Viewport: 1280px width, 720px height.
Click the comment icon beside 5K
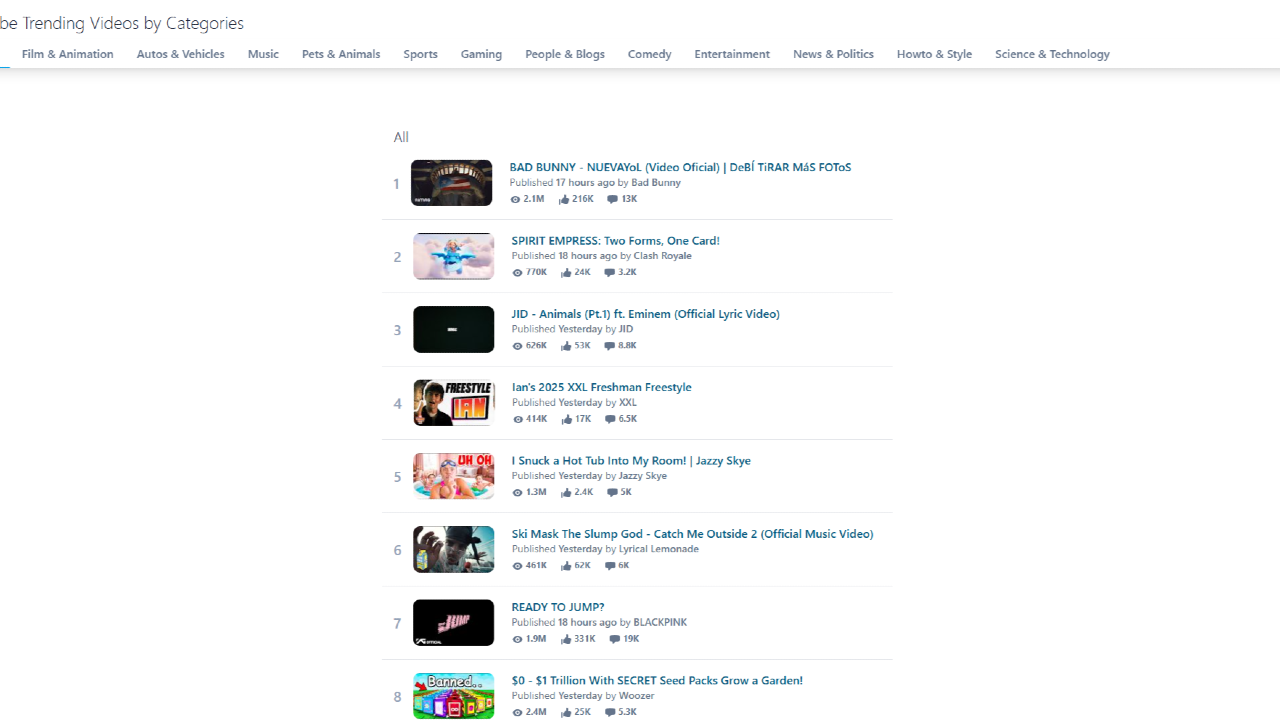point(612,492)
